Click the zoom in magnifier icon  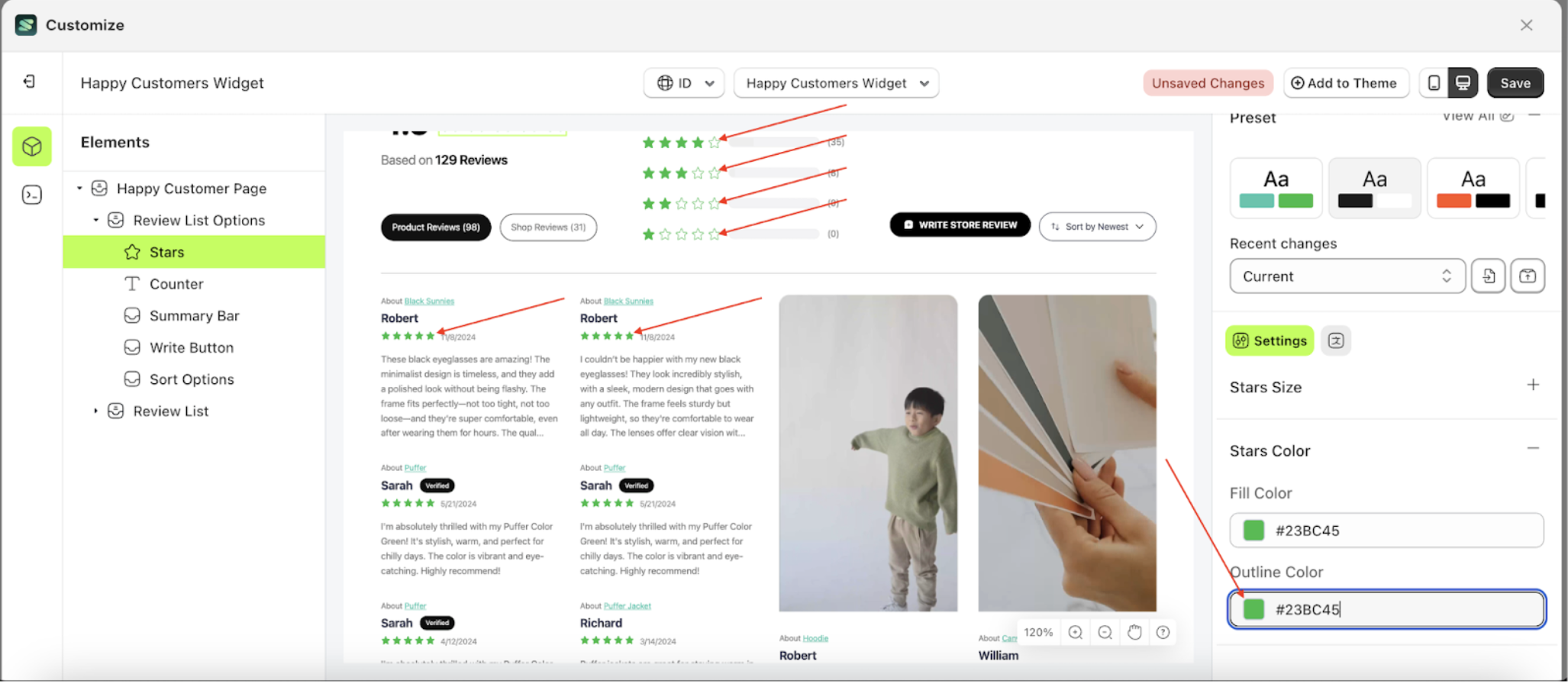1076,632
